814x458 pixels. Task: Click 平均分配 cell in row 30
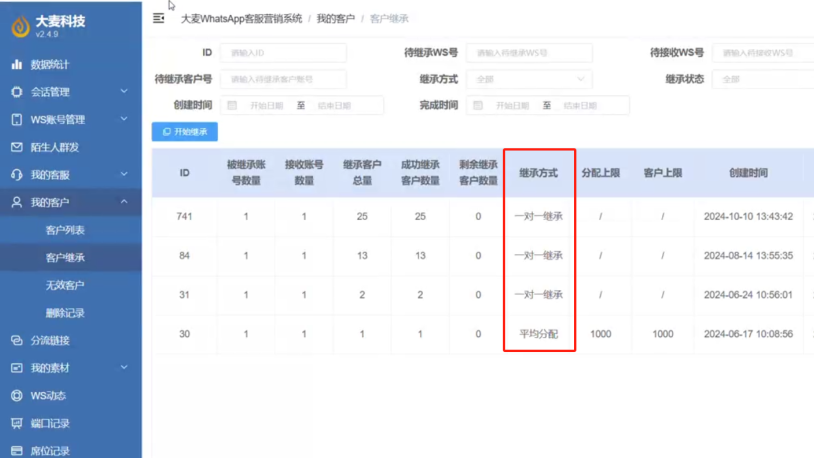pyautogui.click(x=539, y=334)
